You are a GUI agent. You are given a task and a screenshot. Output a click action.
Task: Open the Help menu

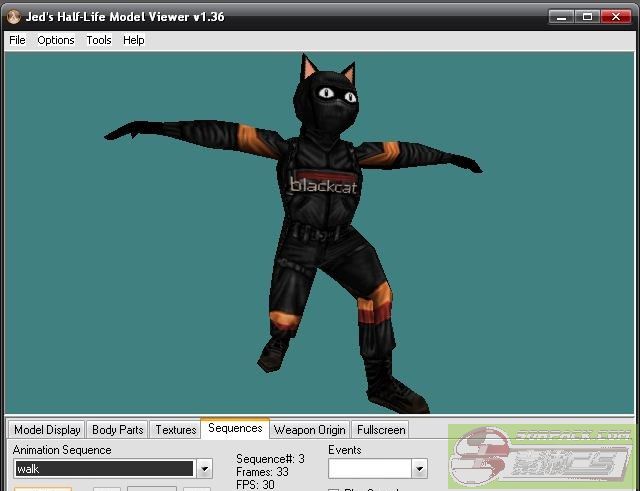134,40
